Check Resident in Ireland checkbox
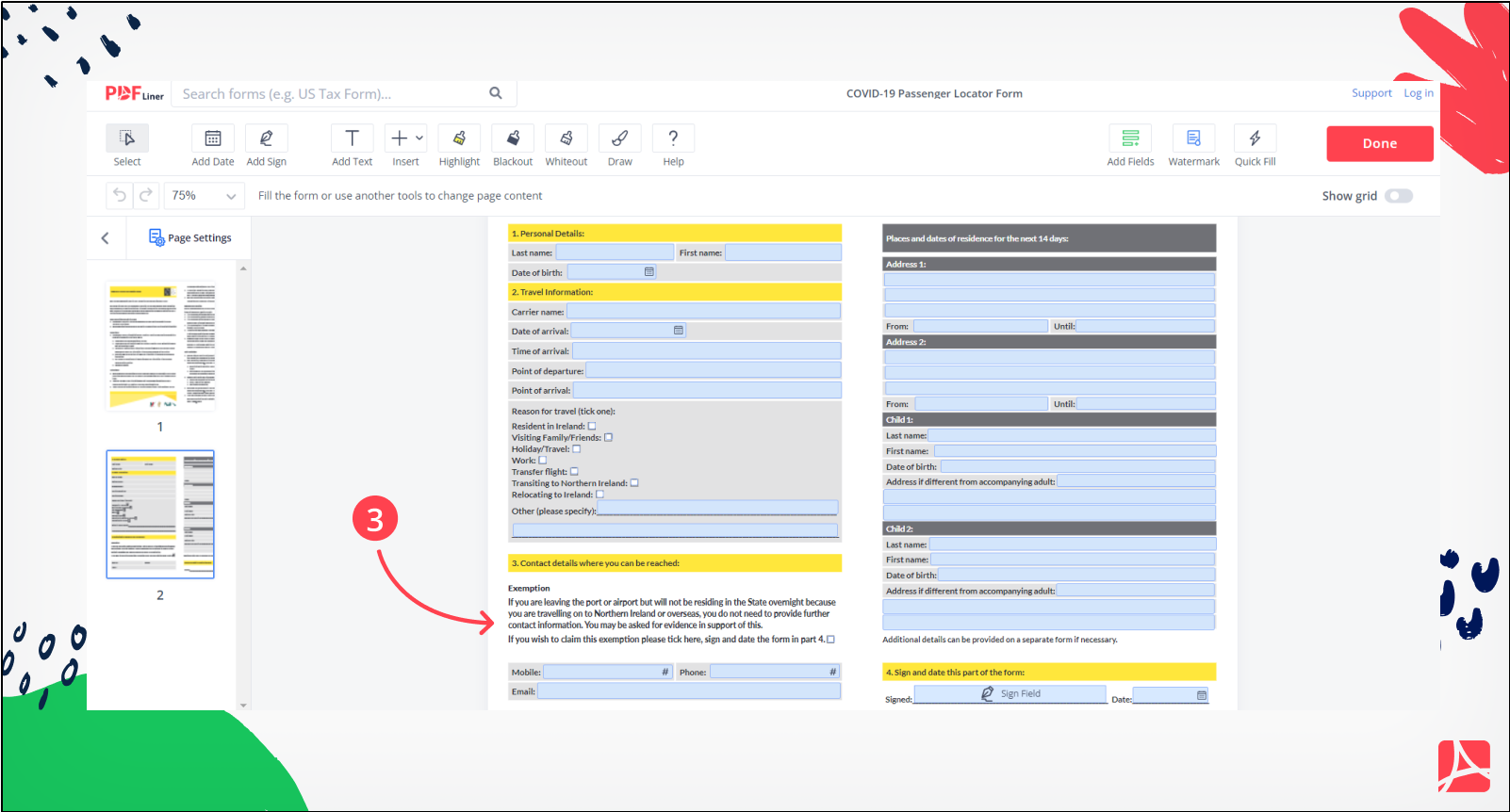The width and height of the screenshot is (1510, 812). tap(592, 426)
